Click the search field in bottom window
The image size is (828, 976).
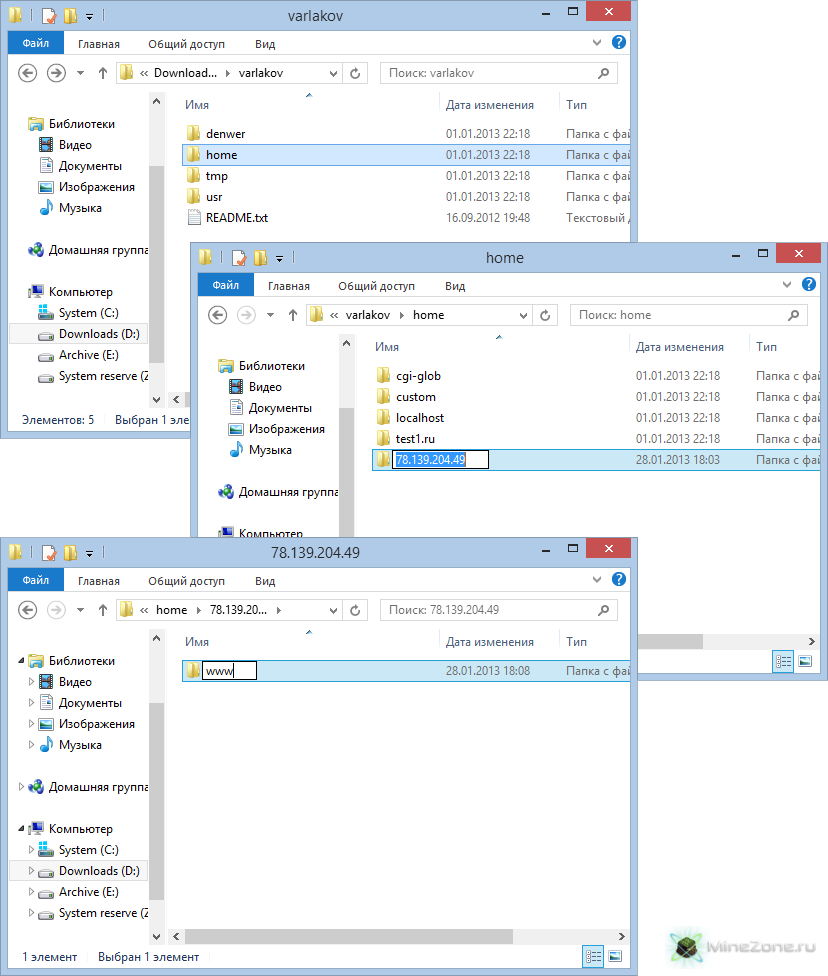click(490, 610)
